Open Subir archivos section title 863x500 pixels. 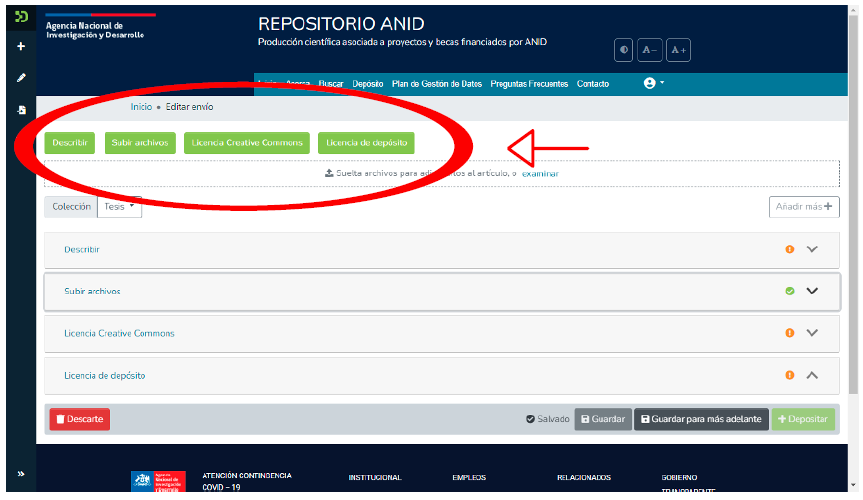tap(92, 291)
